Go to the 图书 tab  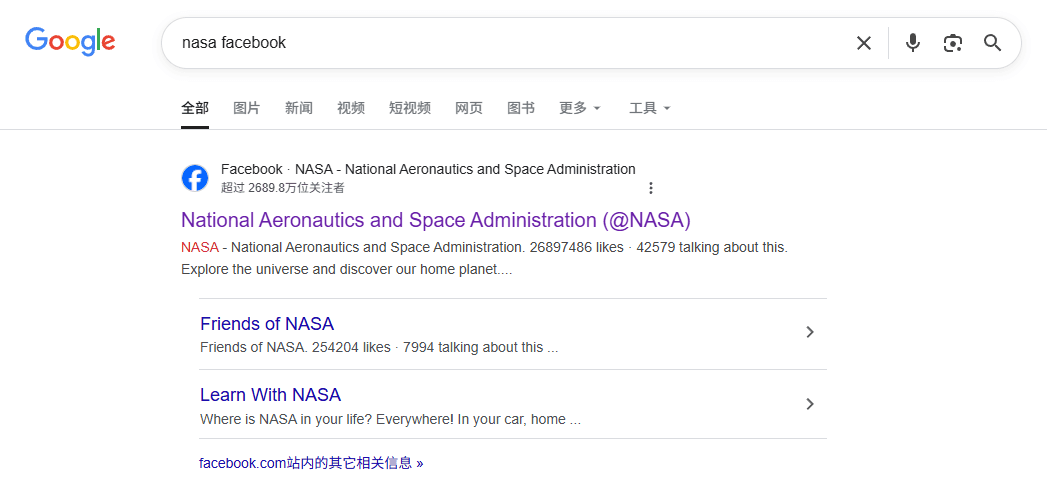520,108
